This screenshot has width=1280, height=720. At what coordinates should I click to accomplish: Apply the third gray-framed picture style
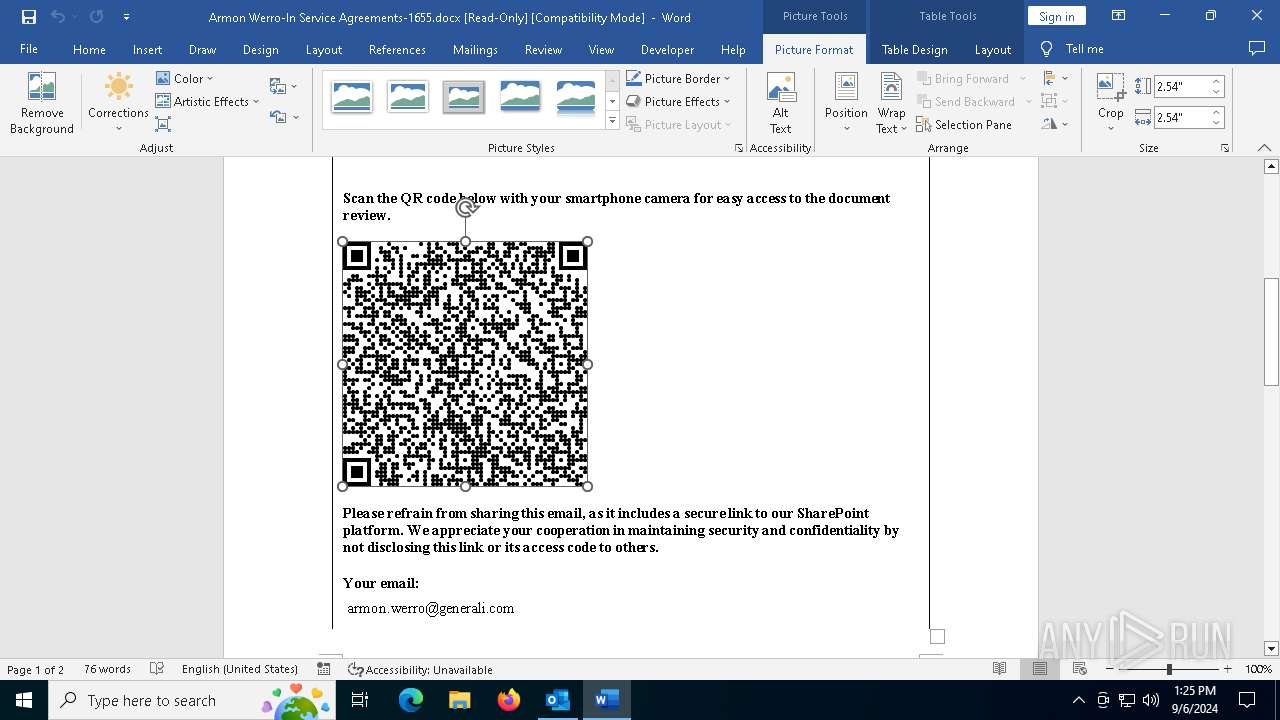[464, 97]
